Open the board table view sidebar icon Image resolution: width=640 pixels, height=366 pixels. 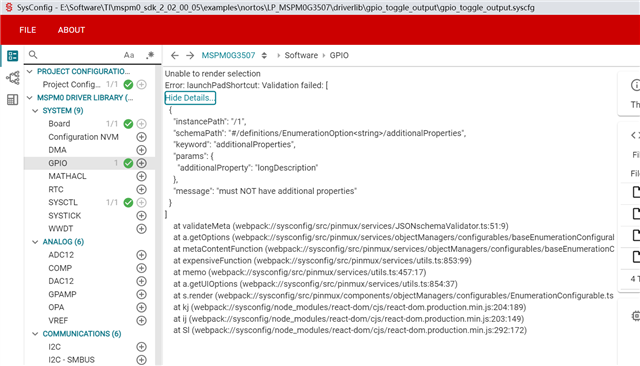[x=13, y=100]
